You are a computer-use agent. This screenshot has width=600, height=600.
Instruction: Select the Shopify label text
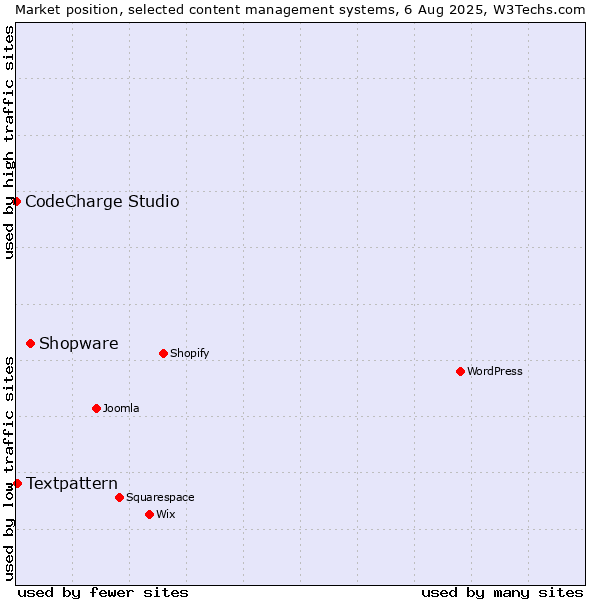(189, 353)
